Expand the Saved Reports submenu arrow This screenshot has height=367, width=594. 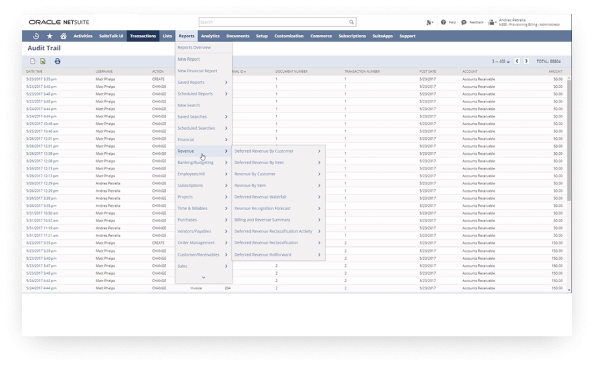tap(226, 82)
